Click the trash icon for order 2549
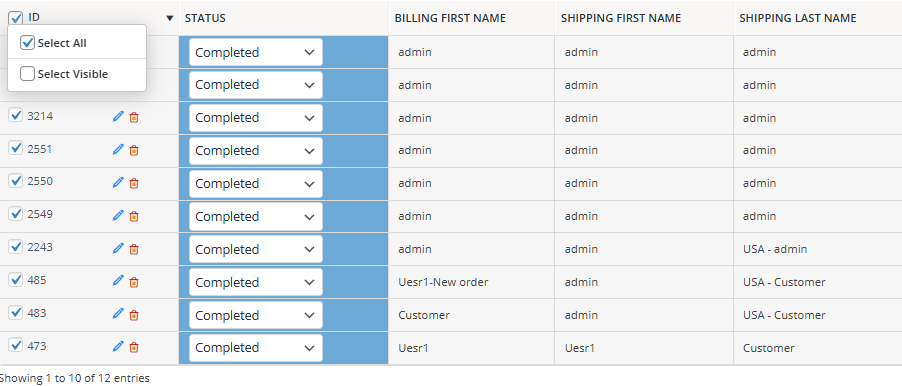The image size is (902, 386). tap(134, 216)
